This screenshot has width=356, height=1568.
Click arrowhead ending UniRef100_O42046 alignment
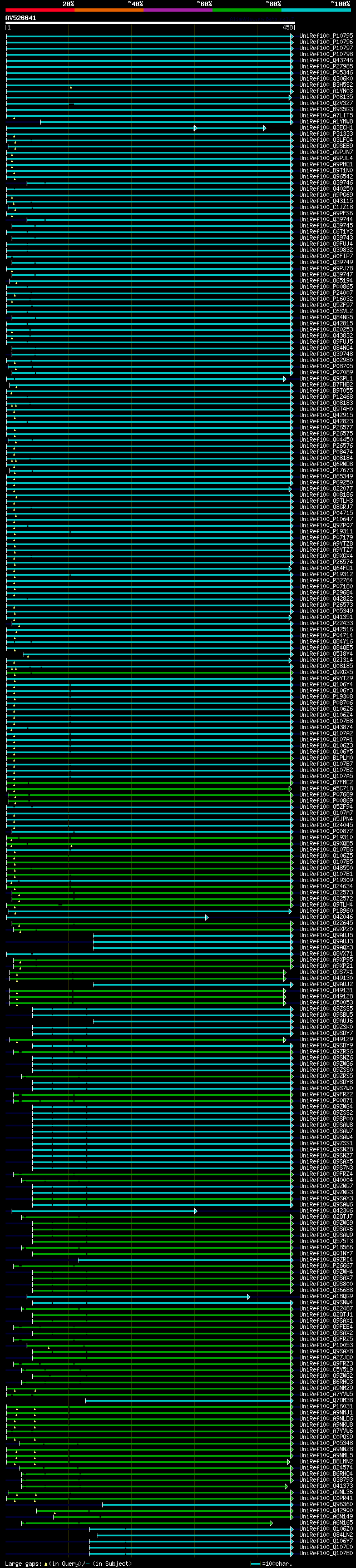click(207, 917)
